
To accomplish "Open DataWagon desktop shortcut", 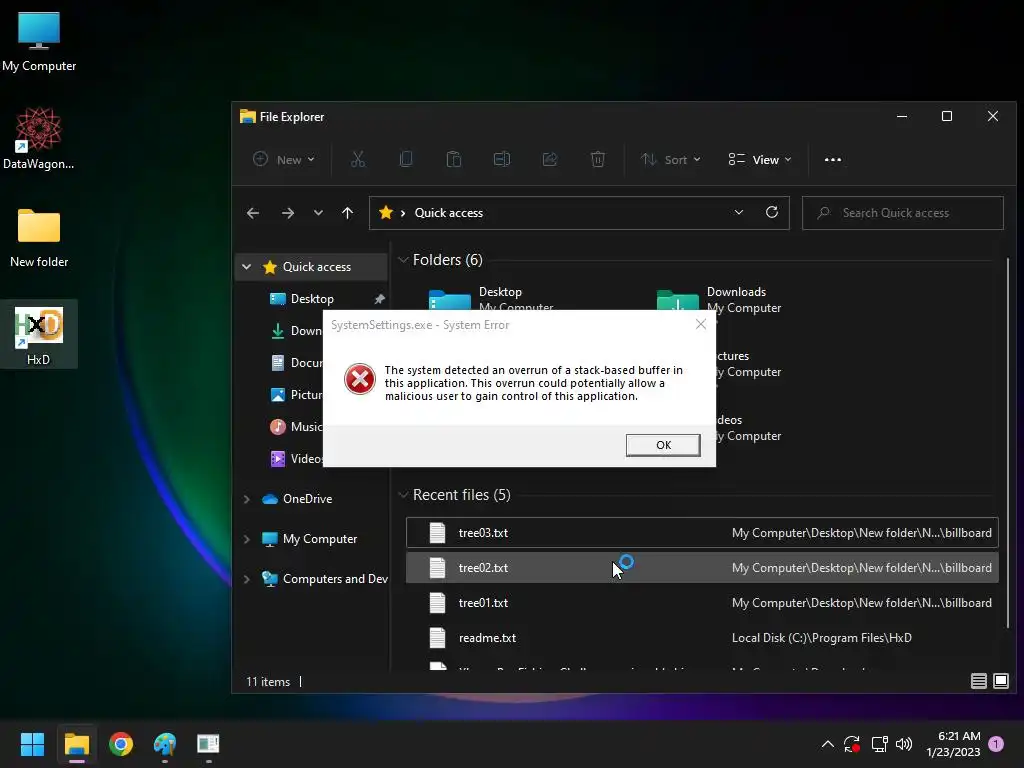I will tap(39, 139).
